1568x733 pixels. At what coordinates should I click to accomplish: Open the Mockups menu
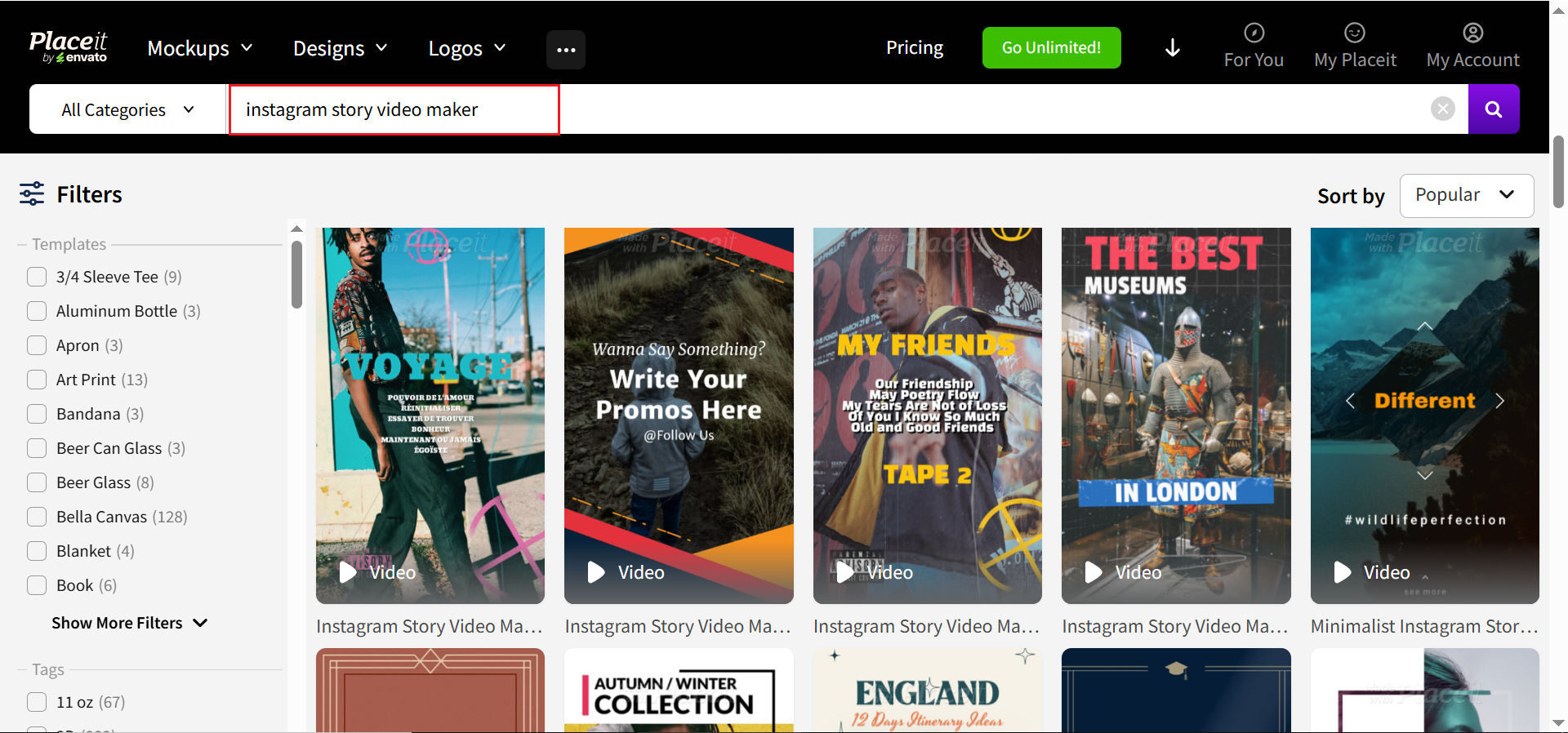click(x=200, y=49)
